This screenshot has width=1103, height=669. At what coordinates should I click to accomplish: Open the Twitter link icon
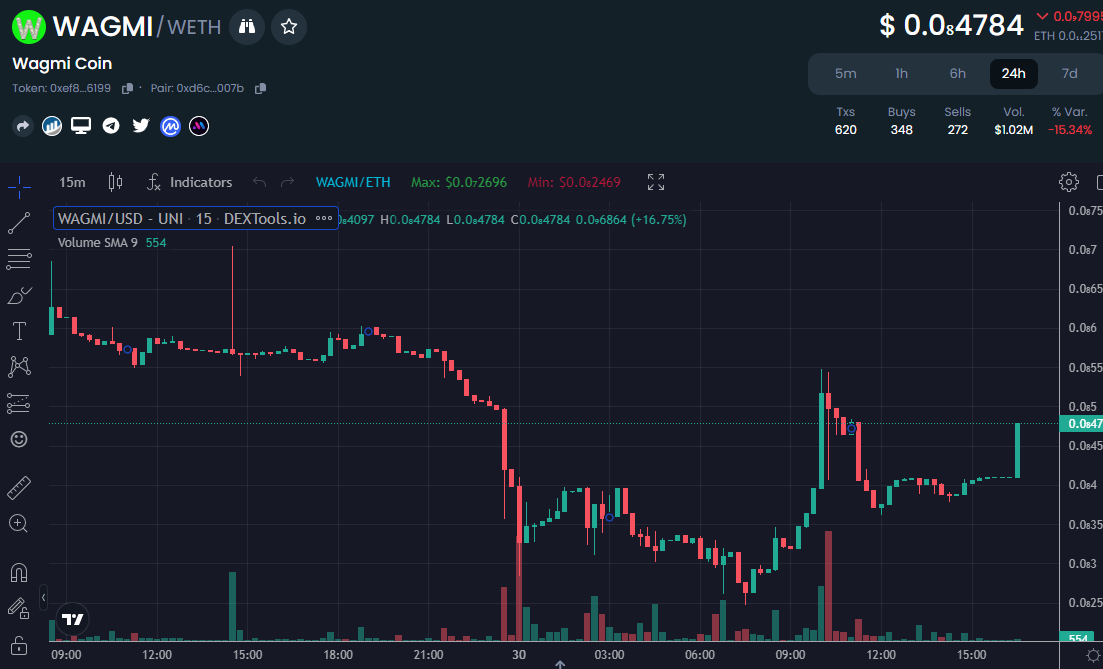[141, 126]
